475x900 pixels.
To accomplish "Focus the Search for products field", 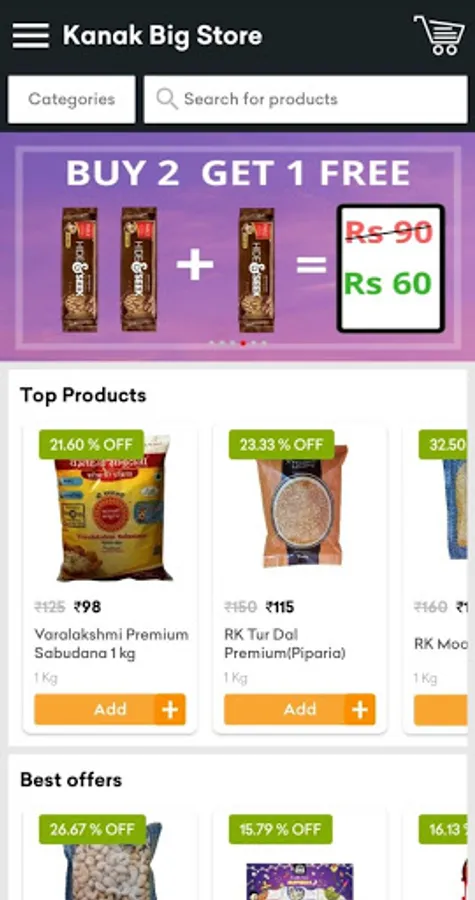I will pos(305,99).
